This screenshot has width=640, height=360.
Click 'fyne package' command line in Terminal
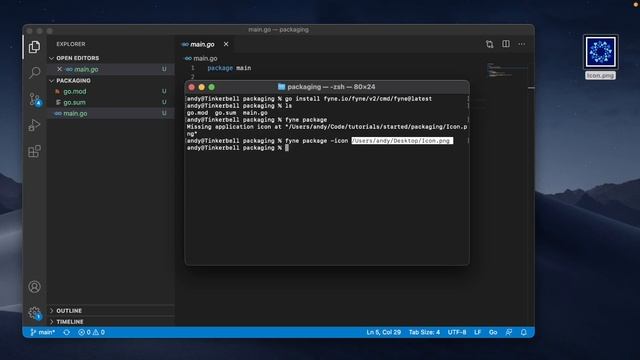point(257,120)
